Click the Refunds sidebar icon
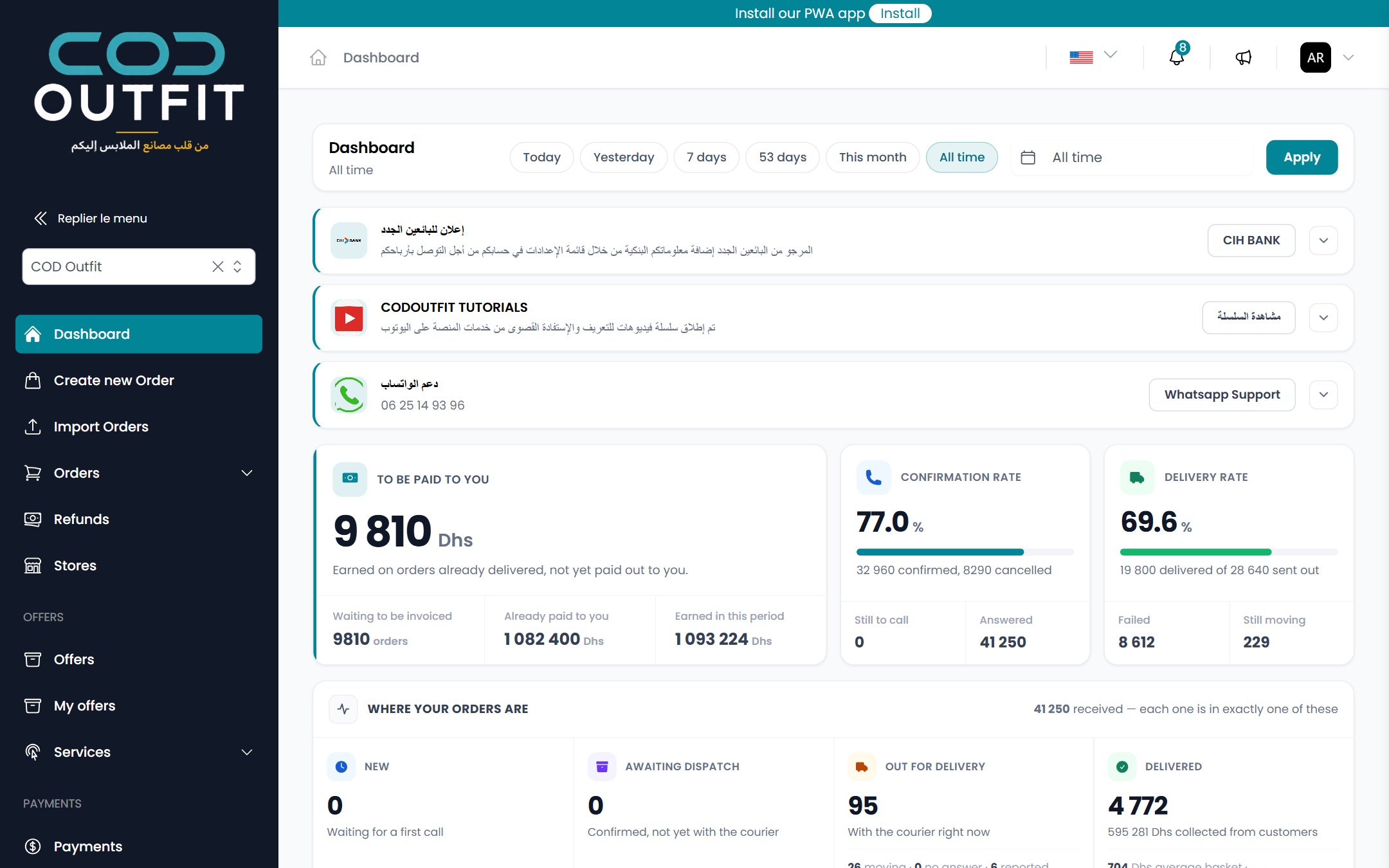This screenshot has width=1389, height=868. click(33, 519)
